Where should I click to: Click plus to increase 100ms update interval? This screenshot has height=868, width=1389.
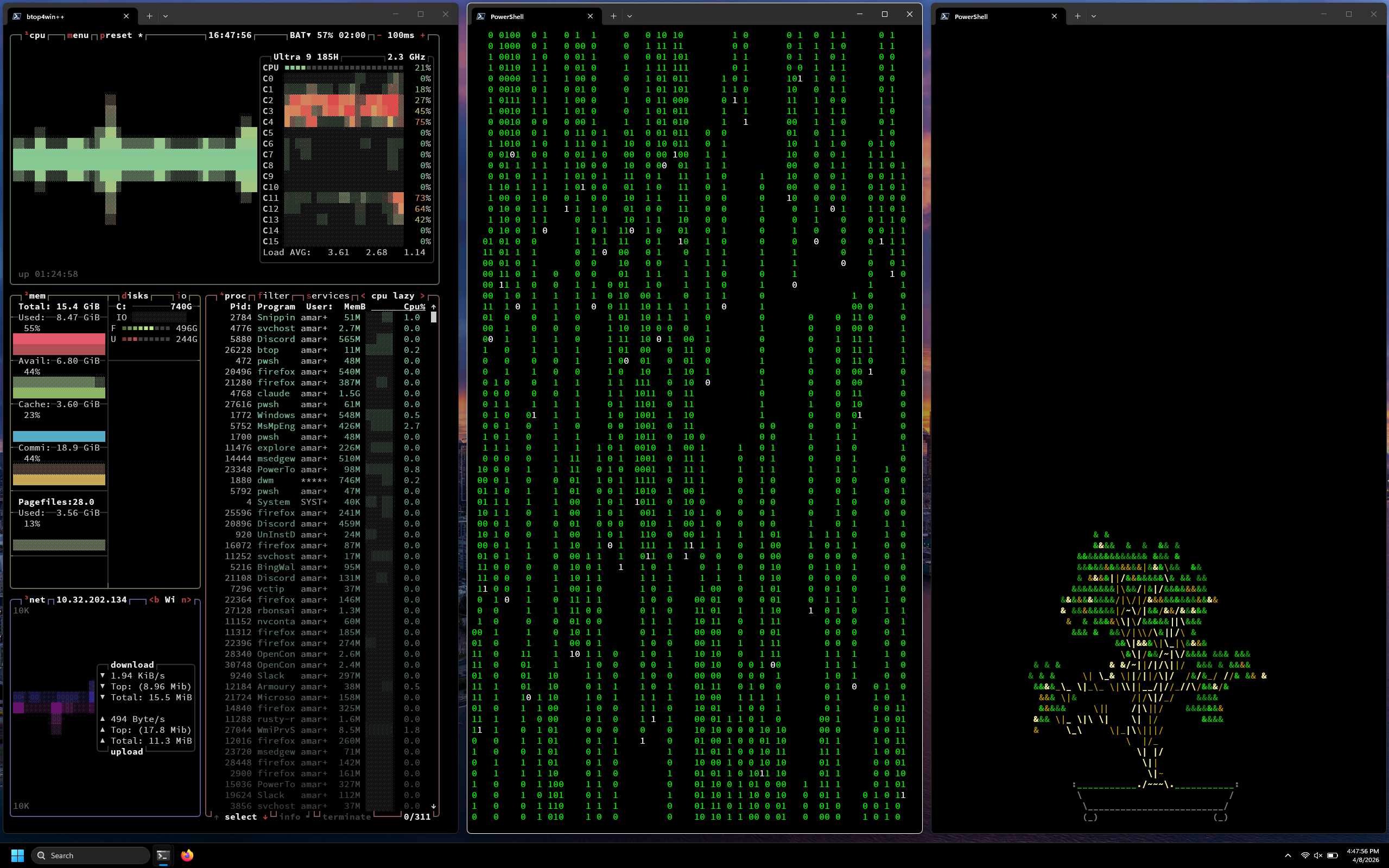pos(423,35)
